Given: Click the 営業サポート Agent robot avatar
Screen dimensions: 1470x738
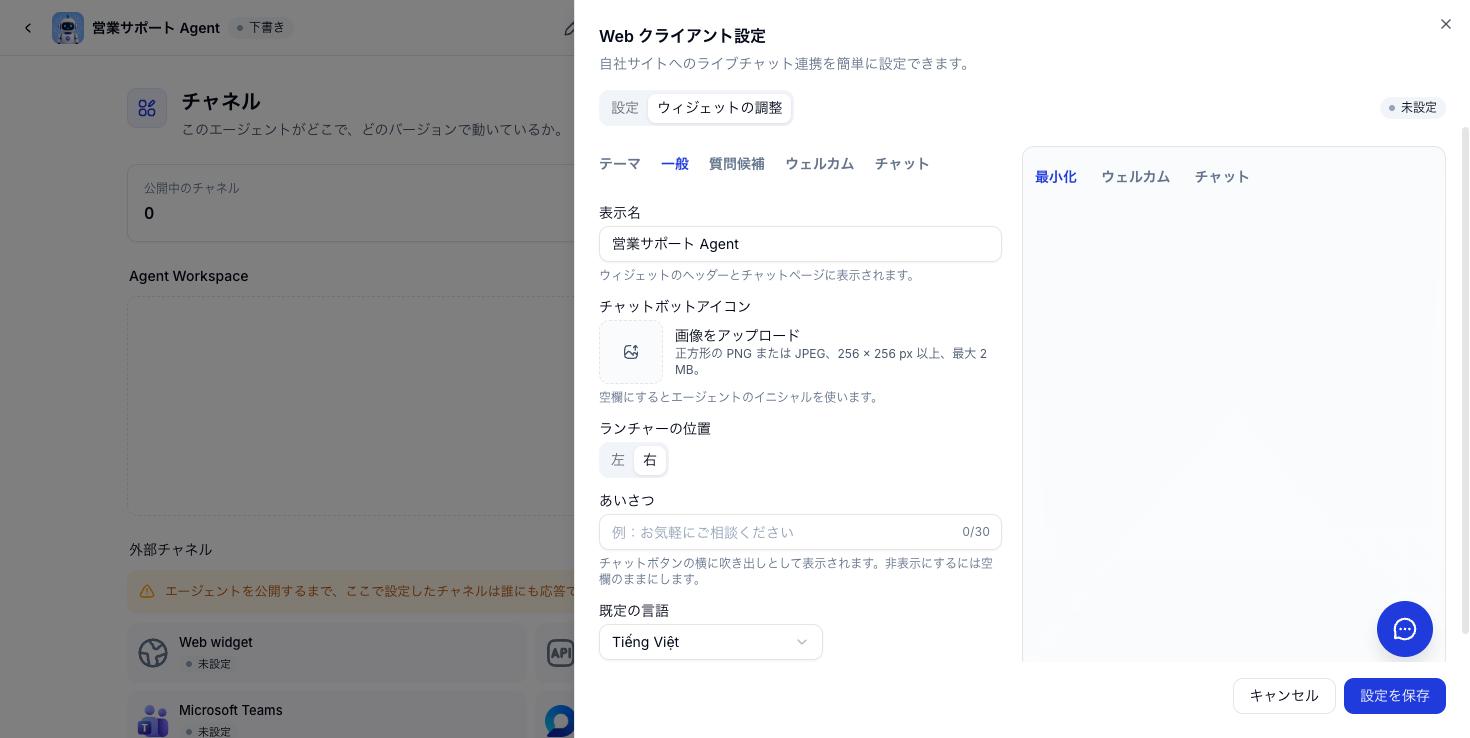Looking at the screenshot, I should [x=68, y=28].
